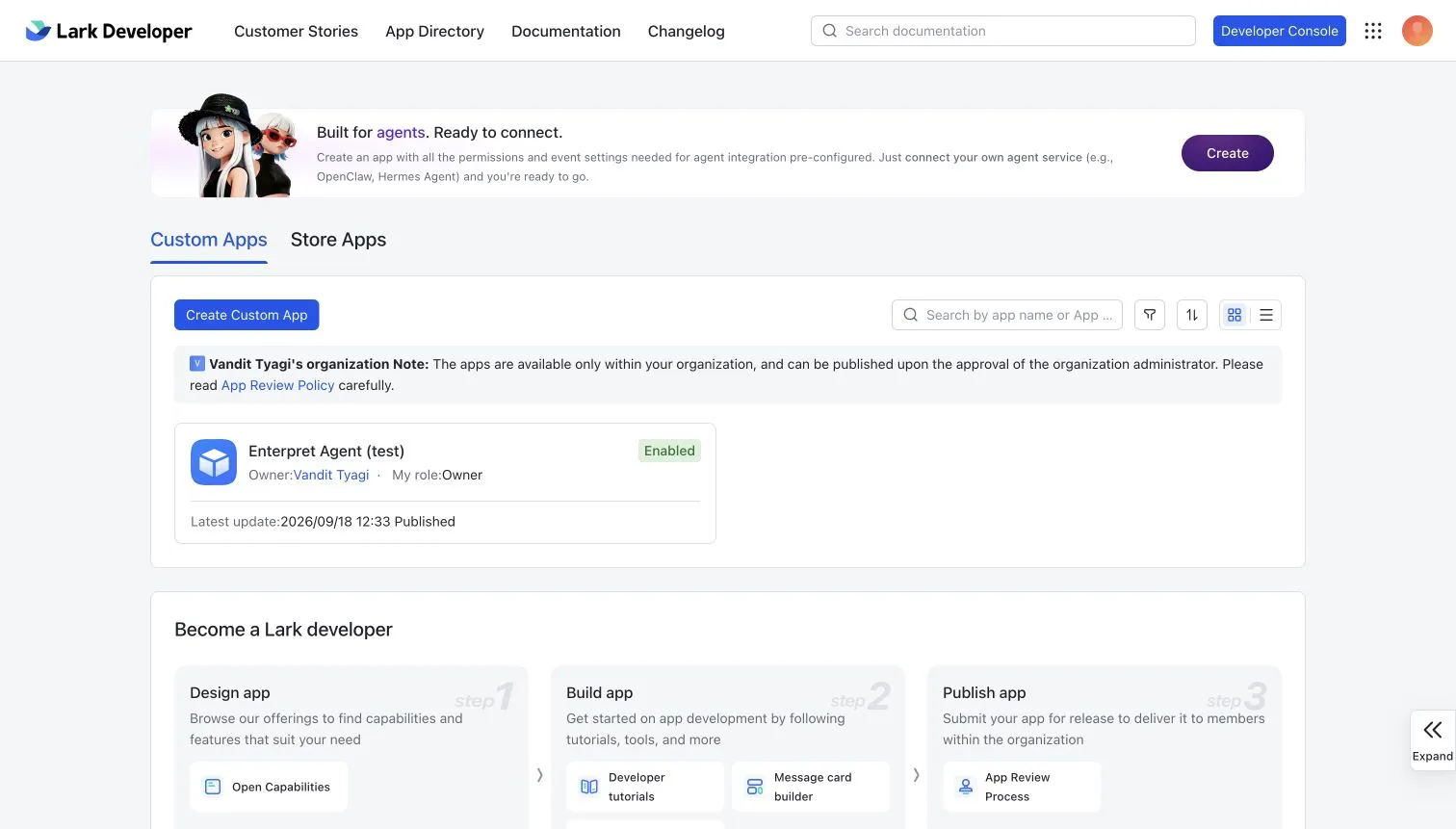This screenshot has width=1456, height=829.
Task: Click the Open Capabilities card
Action: 269,787
